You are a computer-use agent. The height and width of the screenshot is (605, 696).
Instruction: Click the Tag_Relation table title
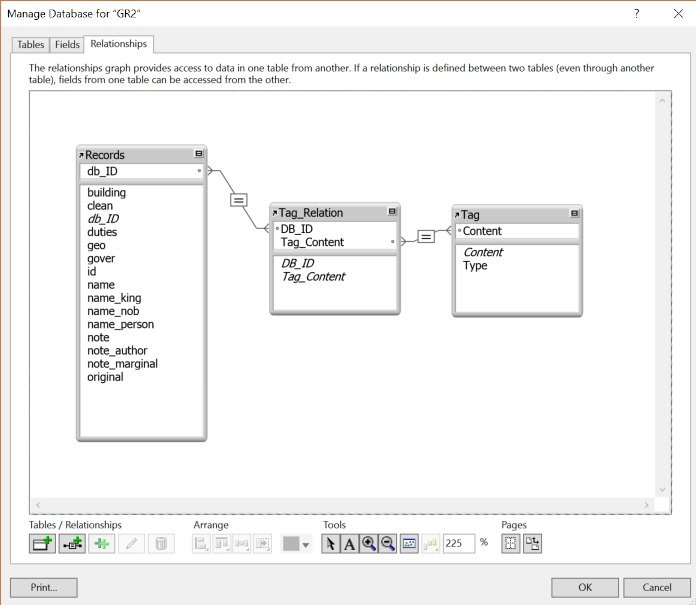click(x=311, y=213)
